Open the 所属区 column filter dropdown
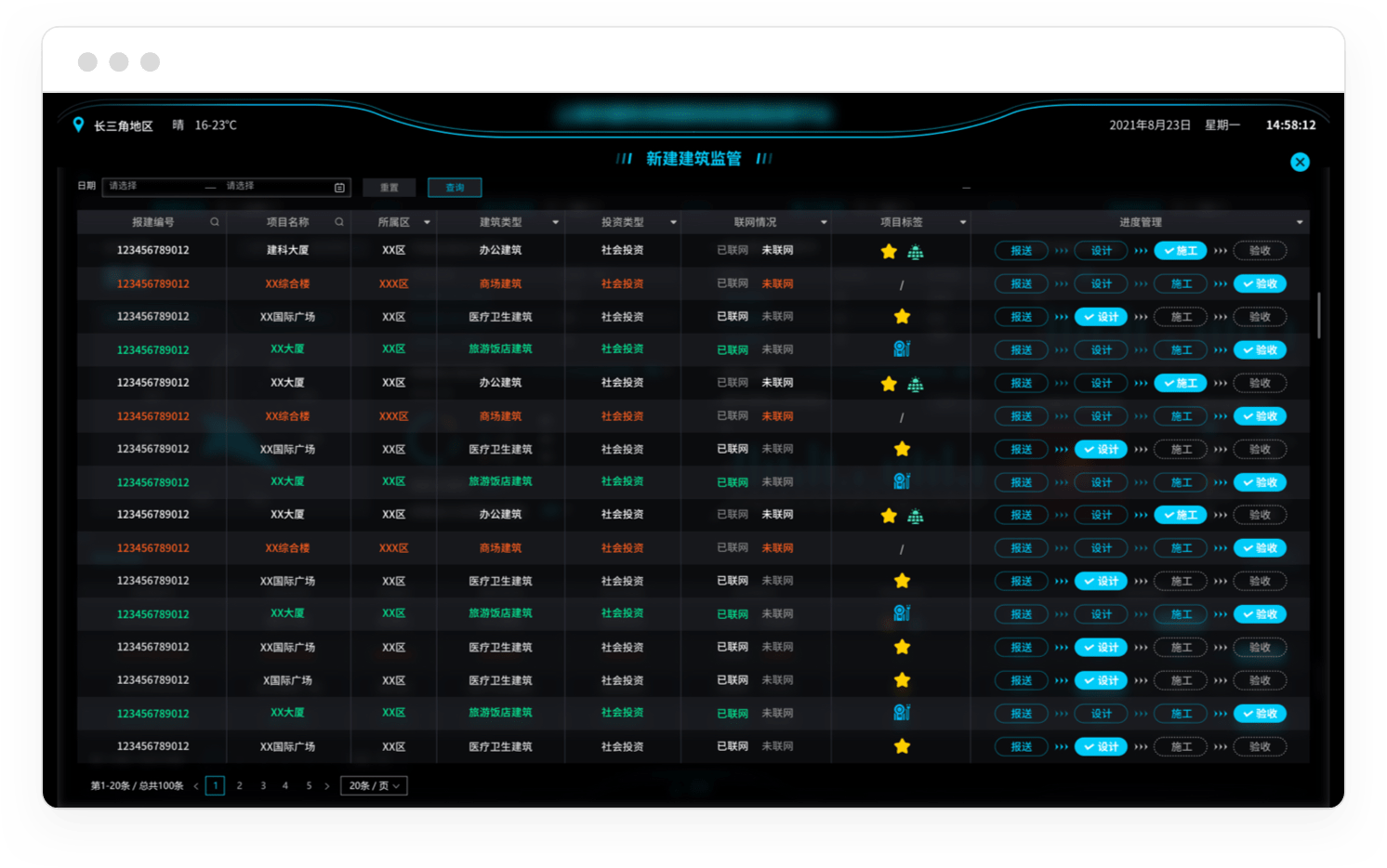Screen dimensions: 1387x868 427,222
